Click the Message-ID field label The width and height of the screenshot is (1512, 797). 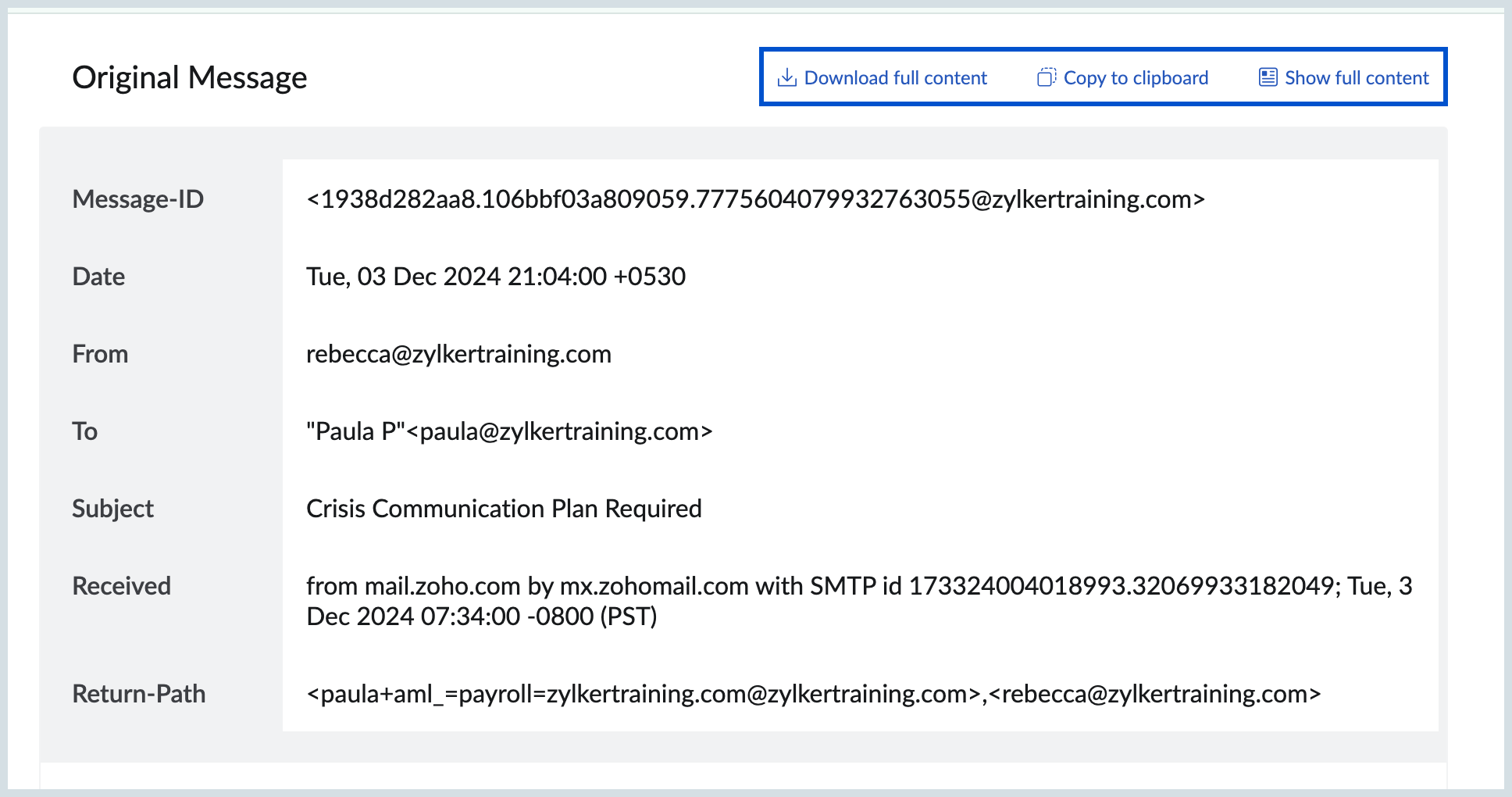click(138, 199)
